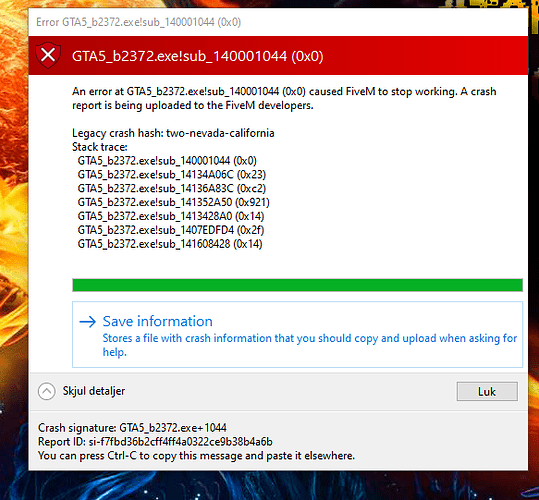Viewport: 539px width, 500px height.
Task: Click the dialog title bar text
Action: point(138,22)
